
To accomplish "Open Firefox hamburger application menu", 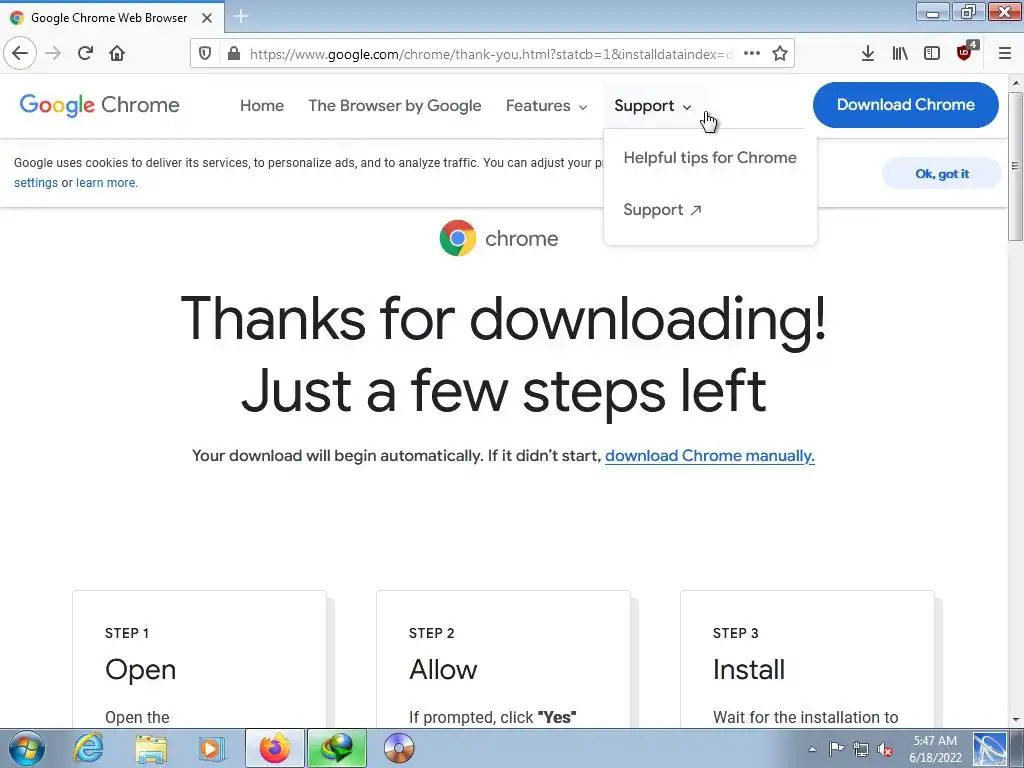I will tap(1004, 54).
